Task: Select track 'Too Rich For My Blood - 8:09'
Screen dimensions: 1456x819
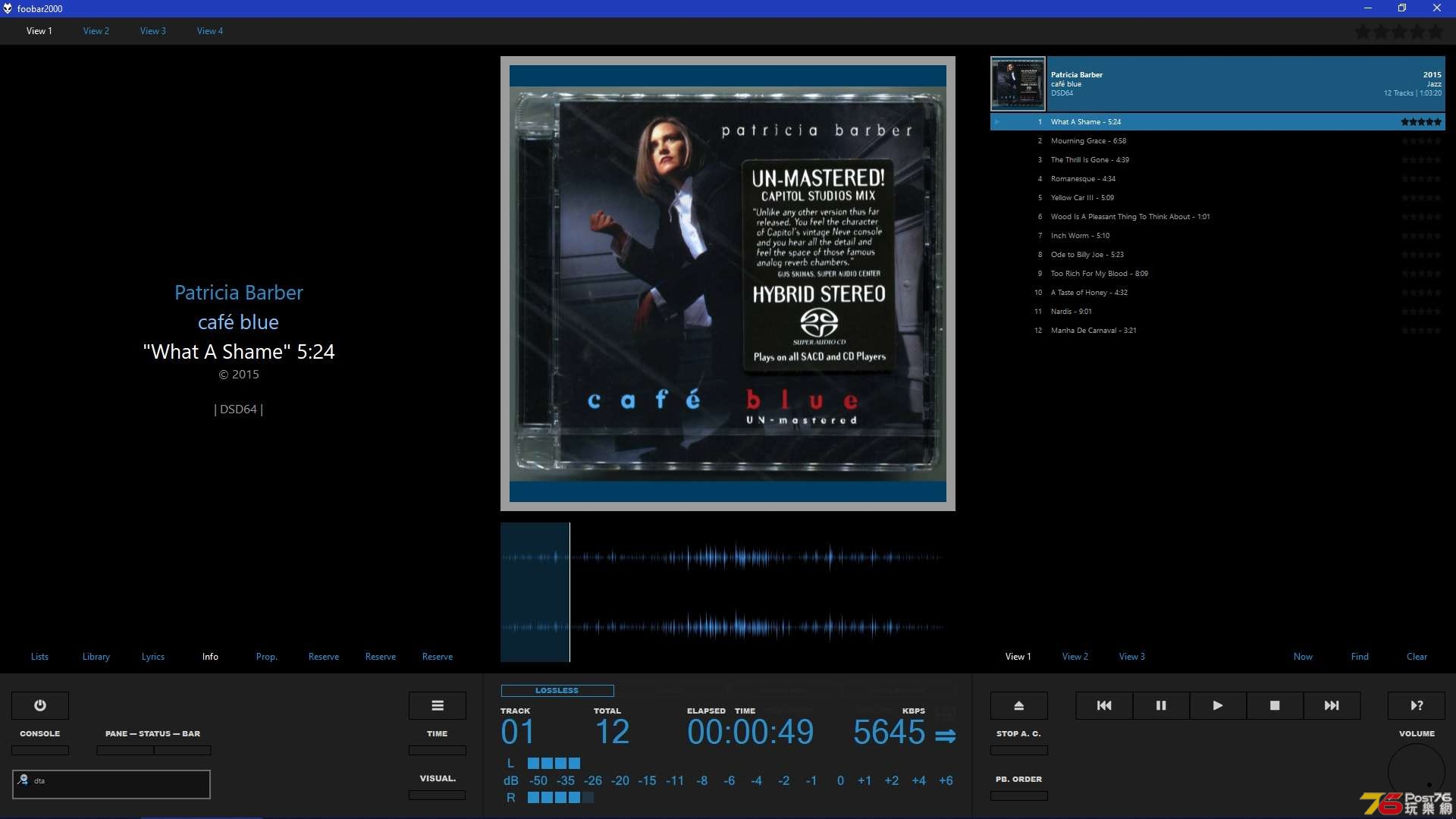Action: [1218, 274]
